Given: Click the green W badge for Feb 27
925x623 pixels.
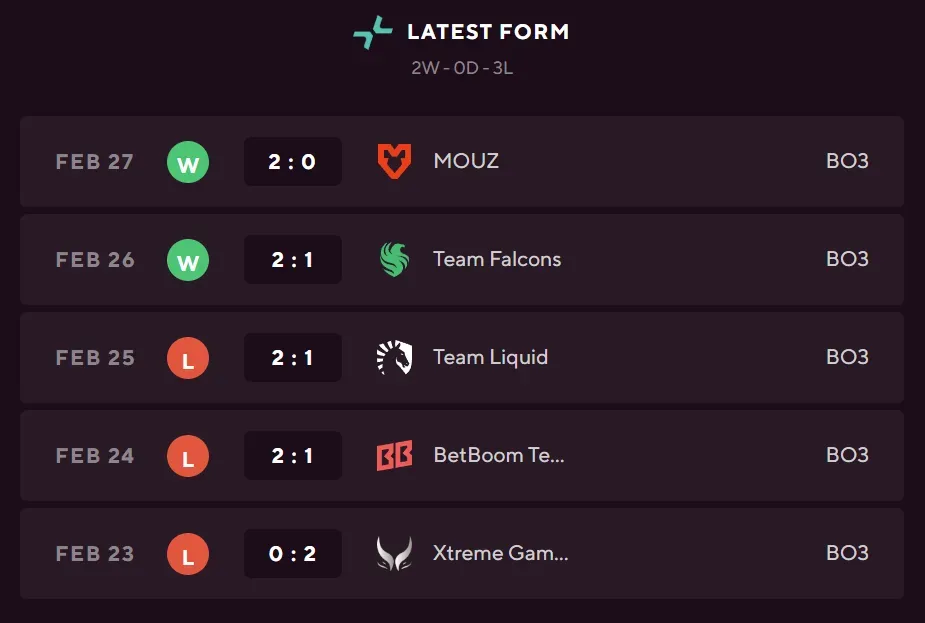Looking at the screenshot, I should (x=188, y=162).
